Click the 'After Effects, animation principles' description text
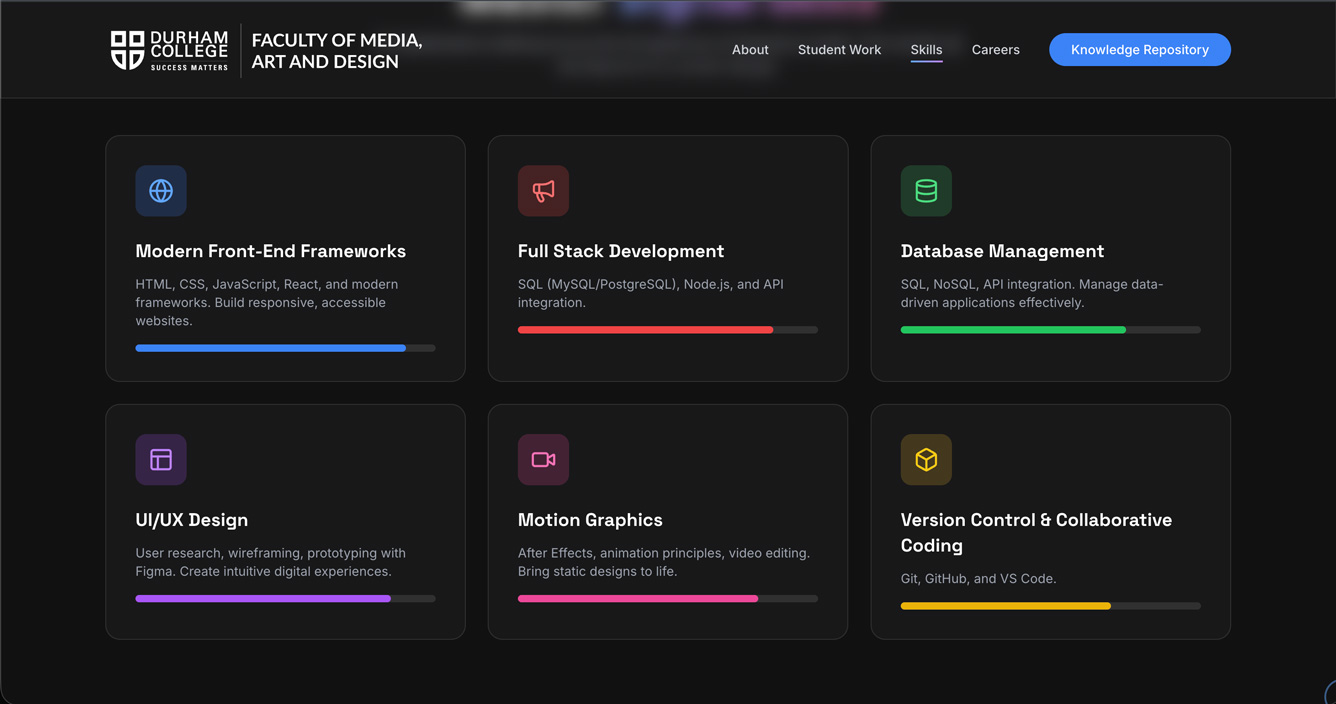Viewport: 1336px width, 704px height. click(664, 562)
